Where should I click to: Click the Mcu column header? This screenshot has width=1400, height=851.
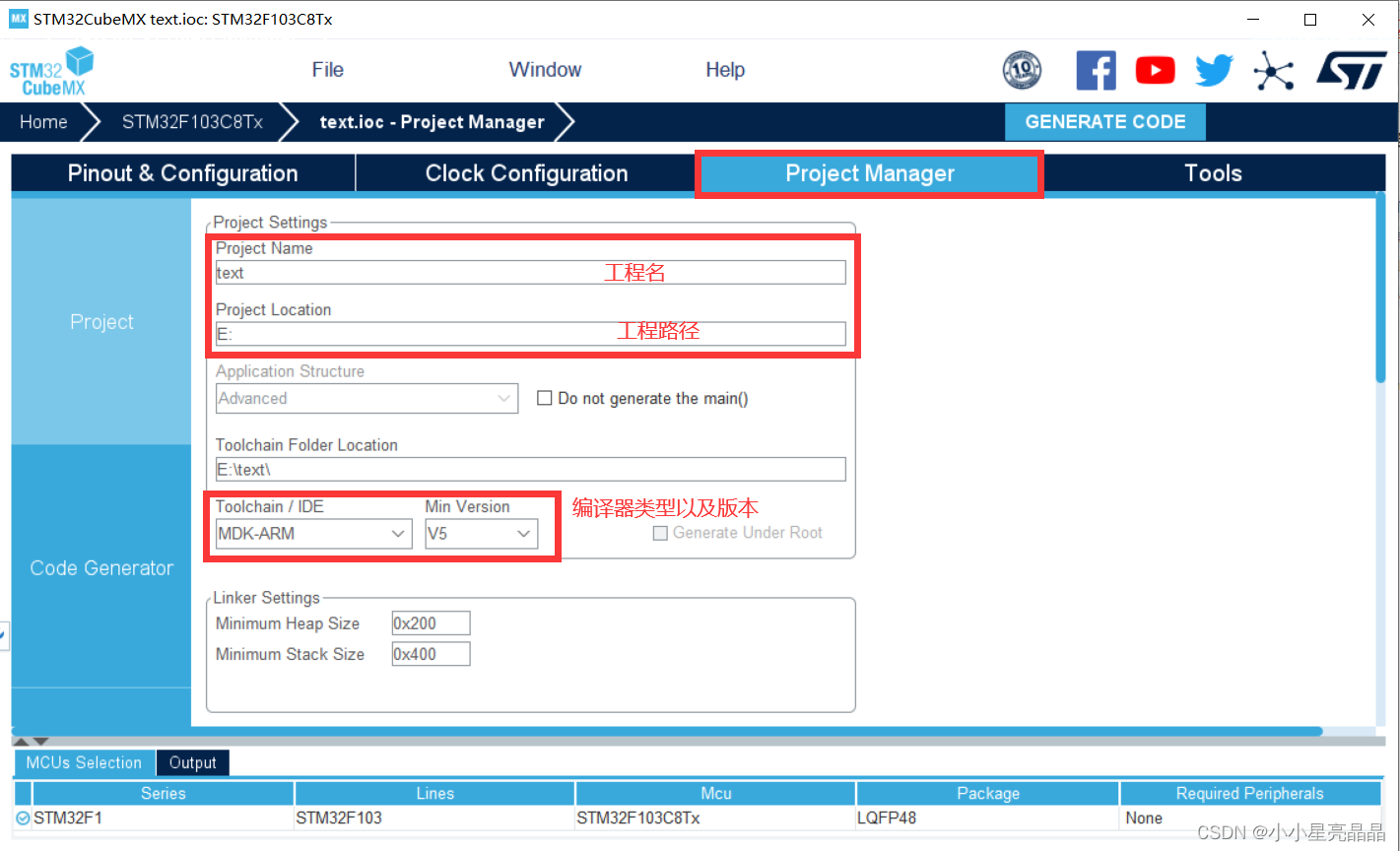click(x=716, y=793)
